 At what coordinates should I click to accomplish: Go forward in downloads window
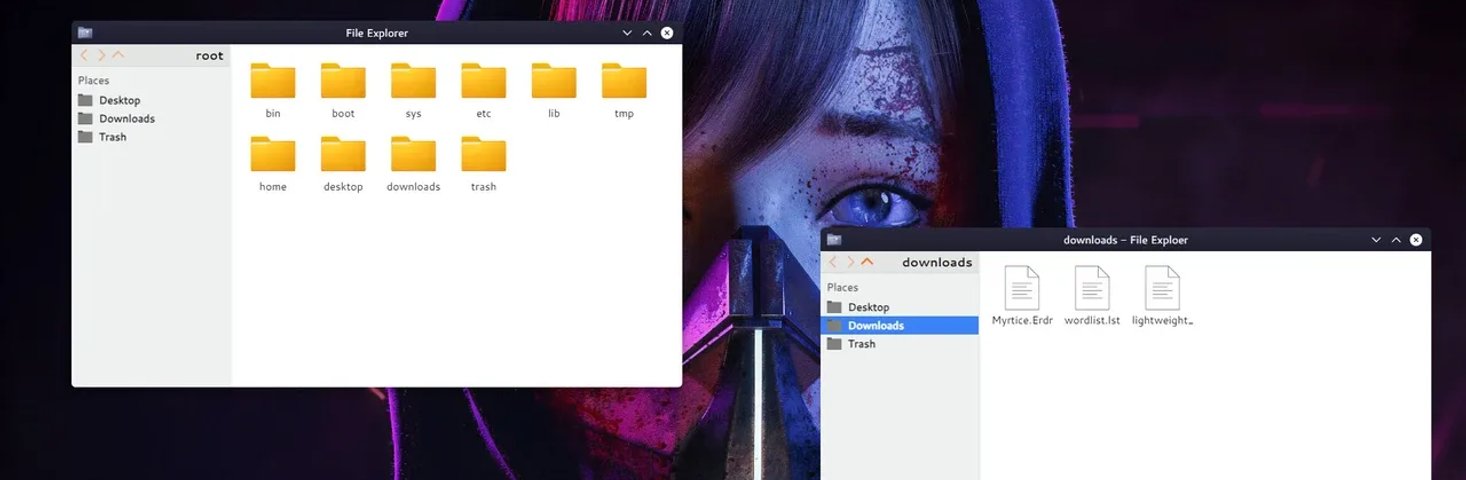tap(850, 262)
